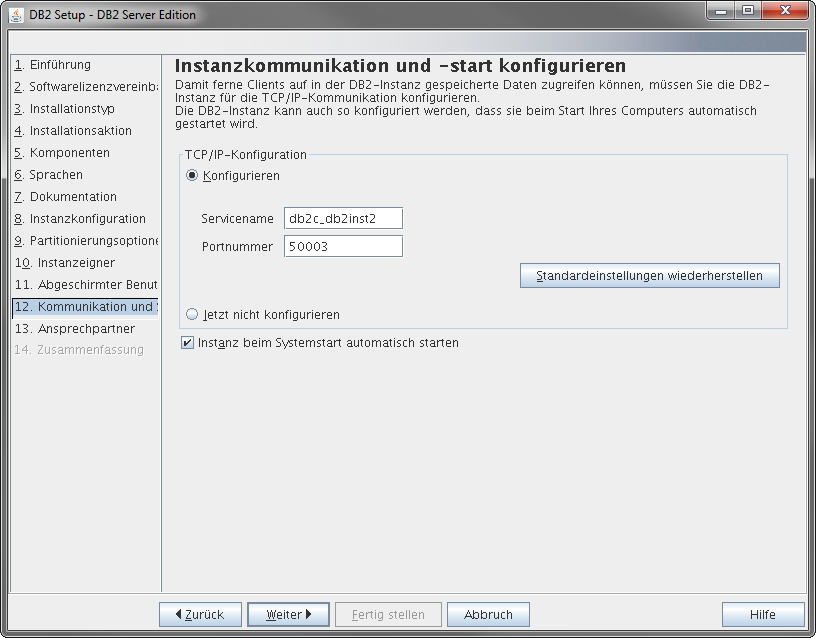Select step 5 Komponenten
Viewport: 816px width, 638px height.
point(62,153)
